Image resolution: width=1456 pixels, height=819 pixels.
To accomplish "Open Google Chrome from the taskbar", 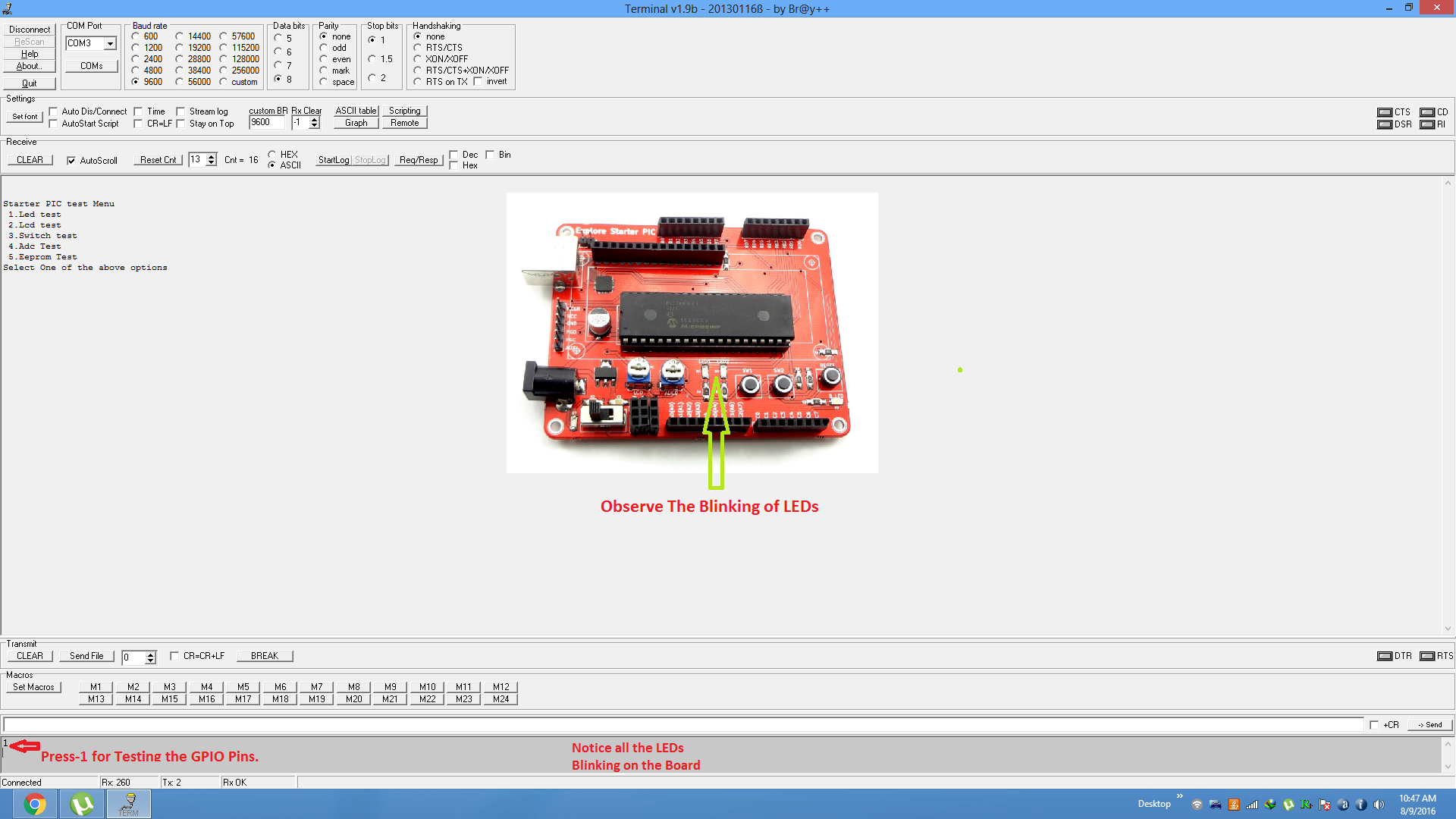I will click(35, 804).
